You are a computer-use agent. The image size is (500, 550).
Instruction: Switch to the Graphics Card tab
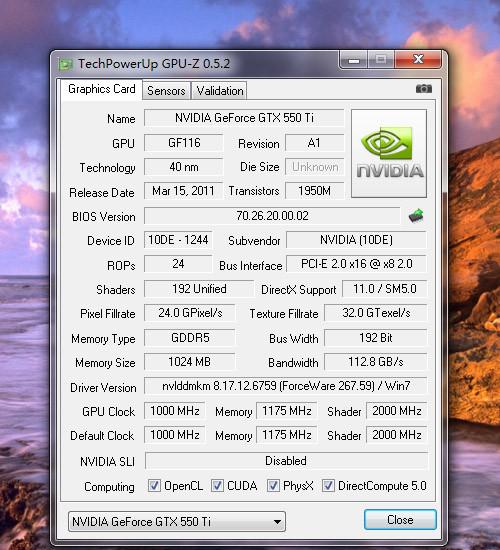point(101,89)
